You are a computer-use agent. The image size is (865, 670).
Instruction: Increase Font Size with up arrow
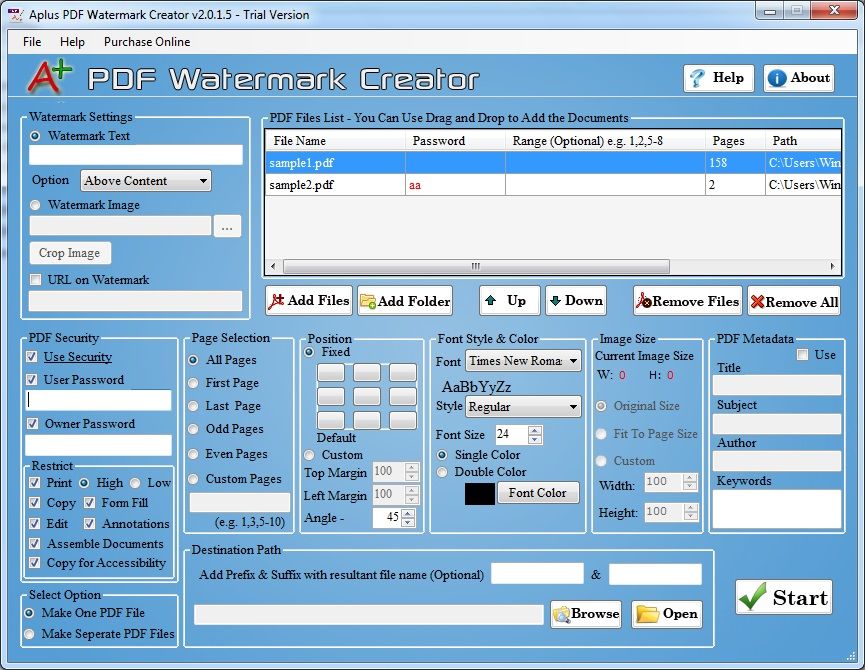[x=535, y=431]
